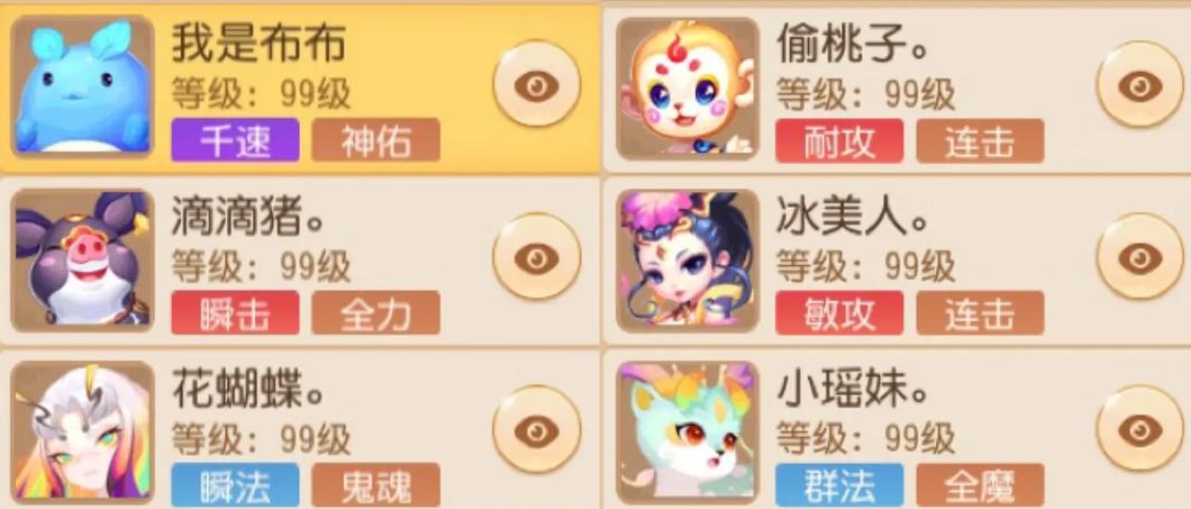
Task: Tap the blue 瞬法 tag
Action: coord(235,485)
